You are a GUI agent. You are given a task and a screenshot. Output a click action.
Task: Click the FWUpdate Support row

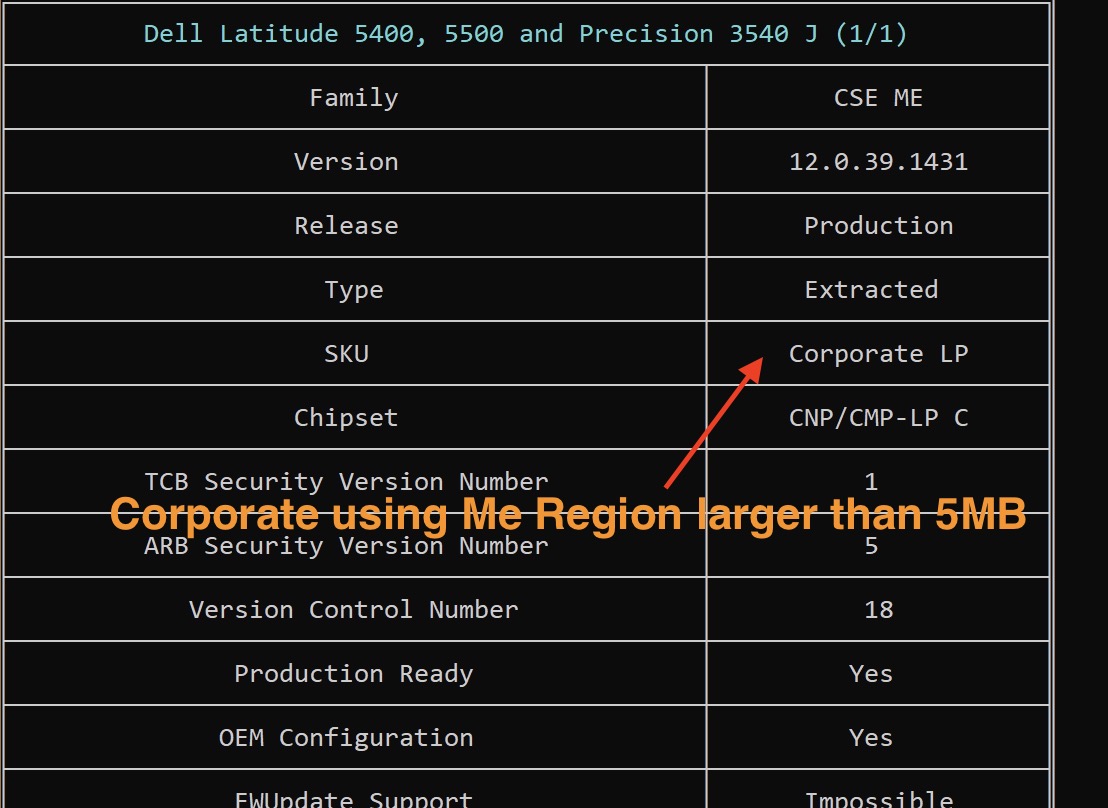(x=353, y=798)
